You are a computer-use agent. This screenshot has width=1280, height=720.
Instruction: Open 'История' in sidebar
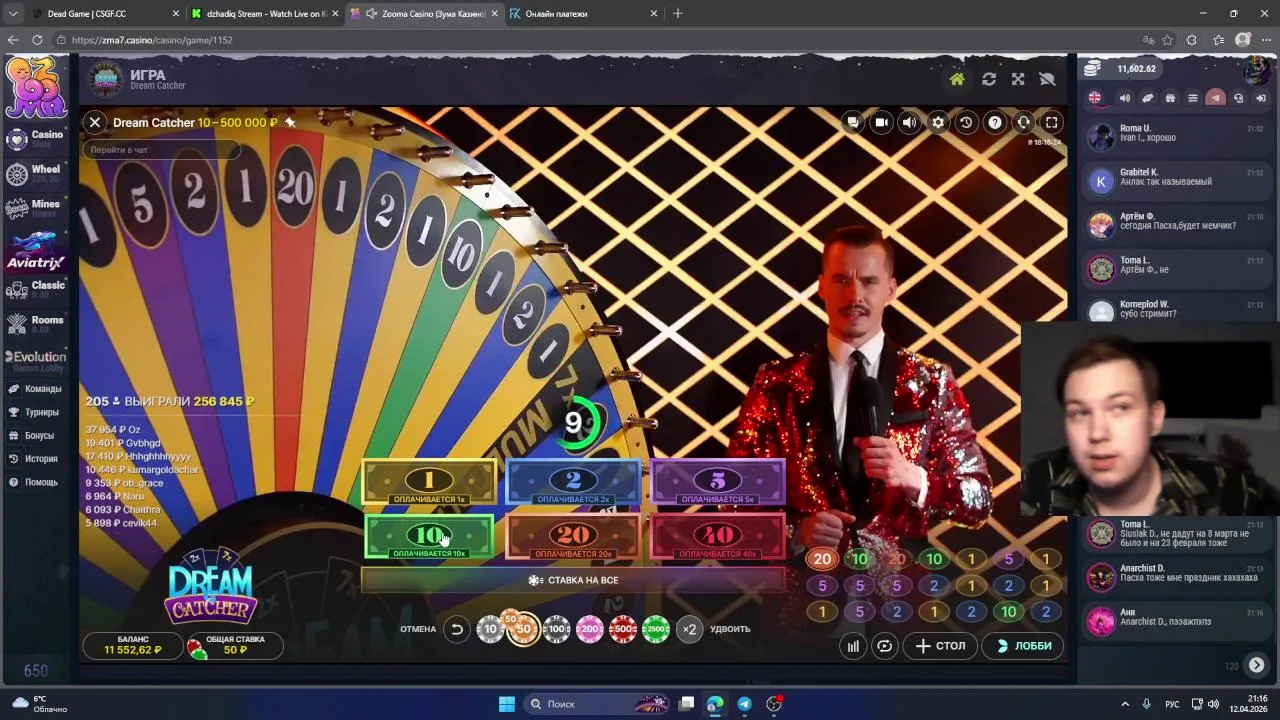click(33, 459)
